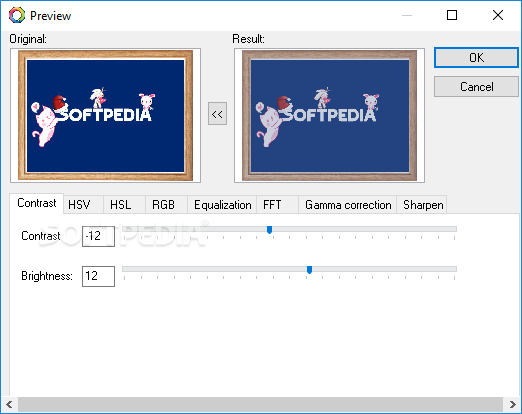Go to the Gamma correction tab
The height and width of the screenshot is (414, 522).
[348, 205]
